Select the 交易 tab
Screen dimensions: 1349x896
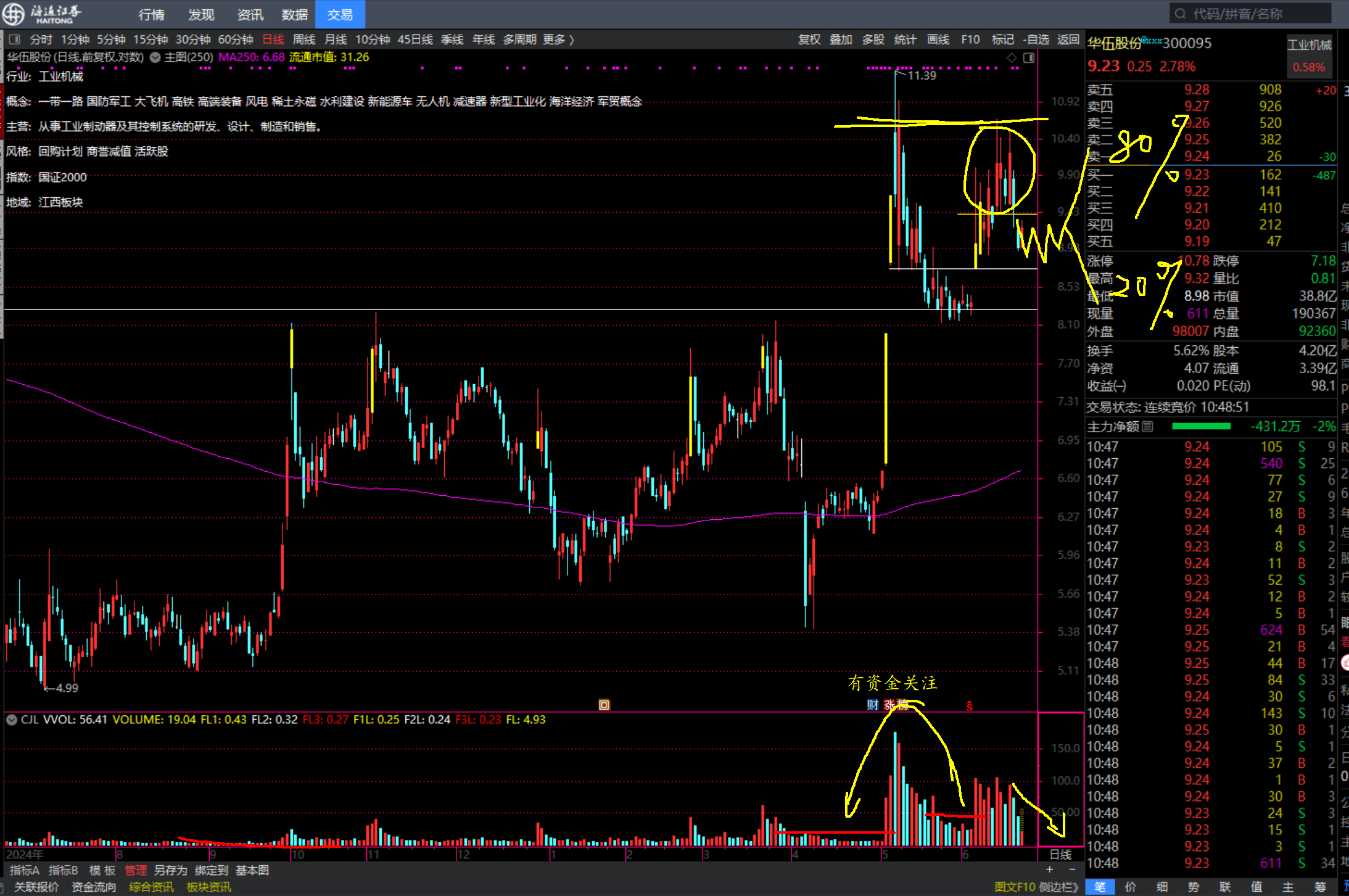tap(340, 14)
